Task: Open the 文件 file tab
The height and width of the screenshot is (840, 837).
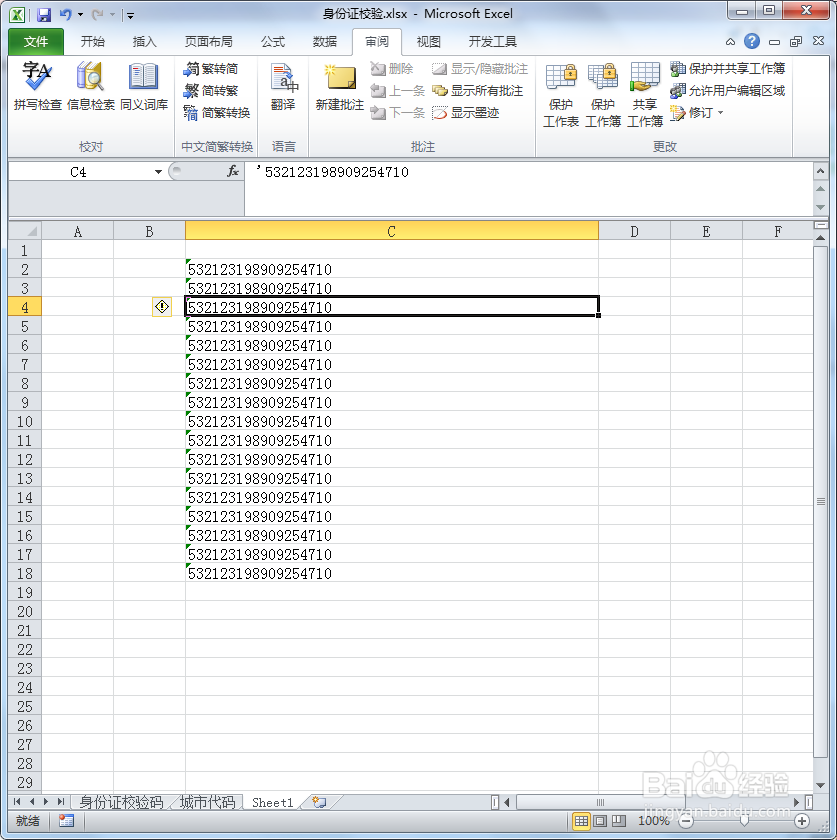Action: [x=36, y=42]
